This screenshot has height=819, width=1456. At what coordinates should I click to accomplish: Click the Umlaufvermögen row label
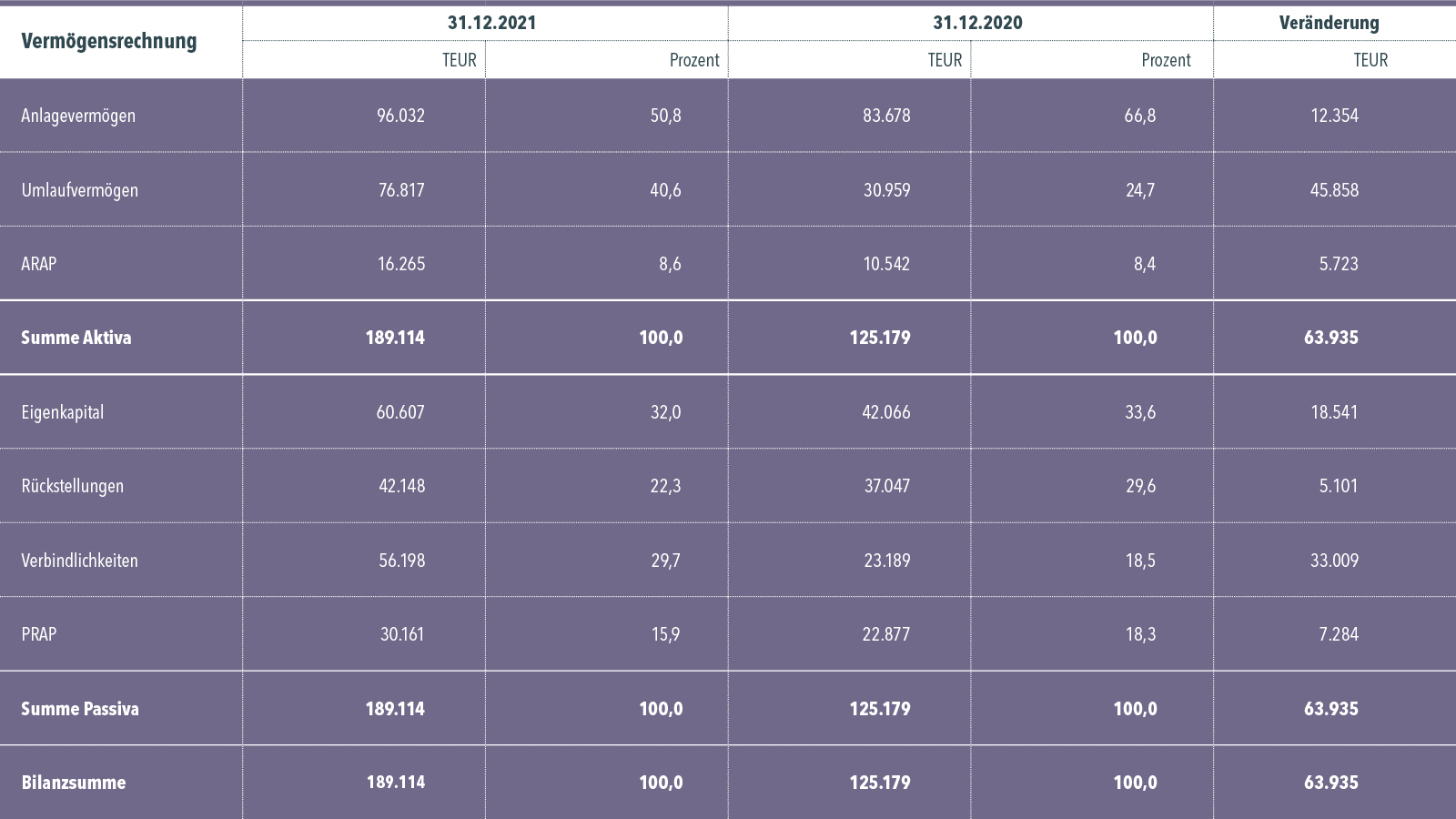pos(79,190)
